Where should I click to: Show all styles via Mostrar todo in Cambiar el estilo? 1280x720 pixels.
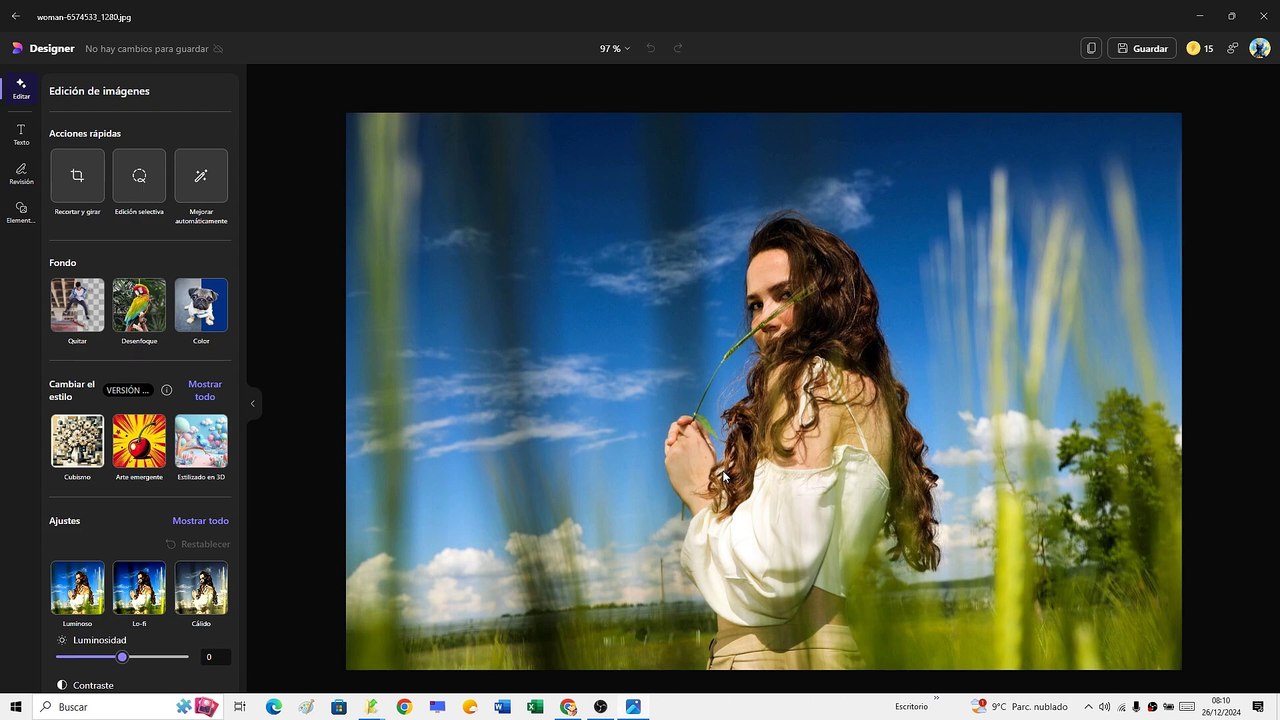coord(205,390)
